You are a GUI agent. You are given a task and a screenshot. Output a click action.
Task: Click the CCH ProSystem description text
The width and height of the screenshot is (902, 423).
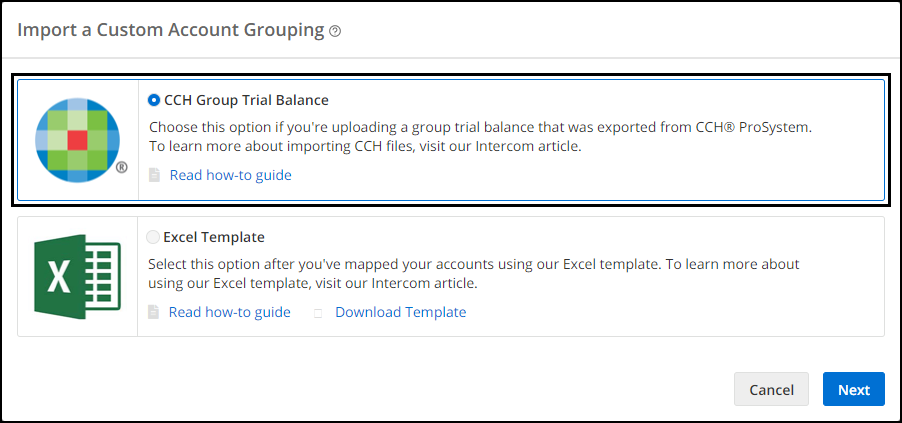click(x=480, y=137)
